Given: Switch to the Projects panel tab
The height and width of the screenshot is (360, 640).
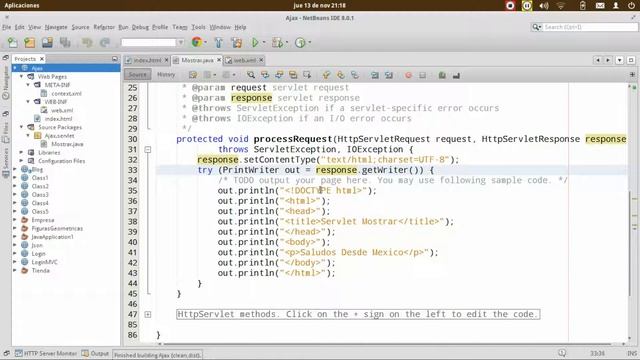Looking at the screenshot, I should coord(28,59).
